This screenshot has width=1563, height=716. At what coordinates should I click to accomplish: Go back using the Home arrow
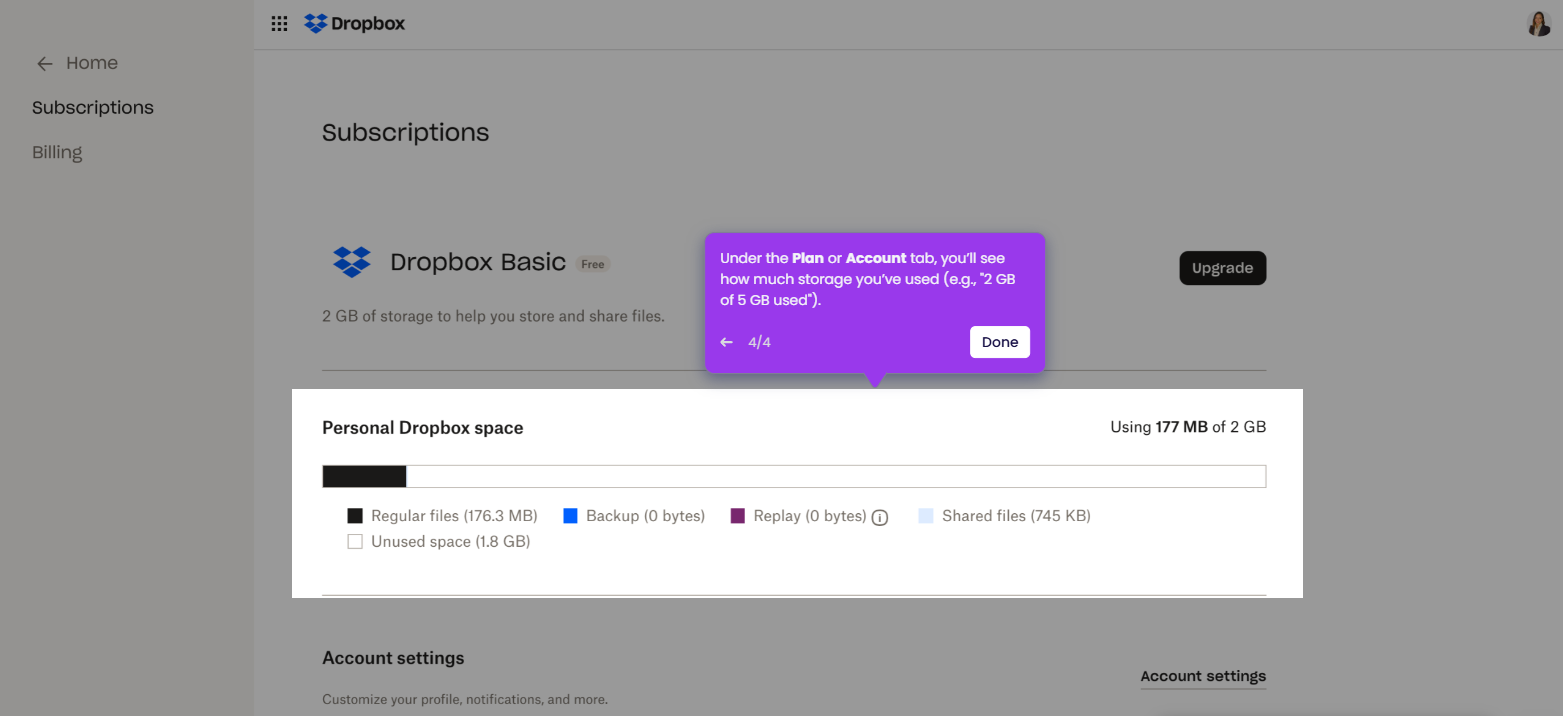pos(44,64)
